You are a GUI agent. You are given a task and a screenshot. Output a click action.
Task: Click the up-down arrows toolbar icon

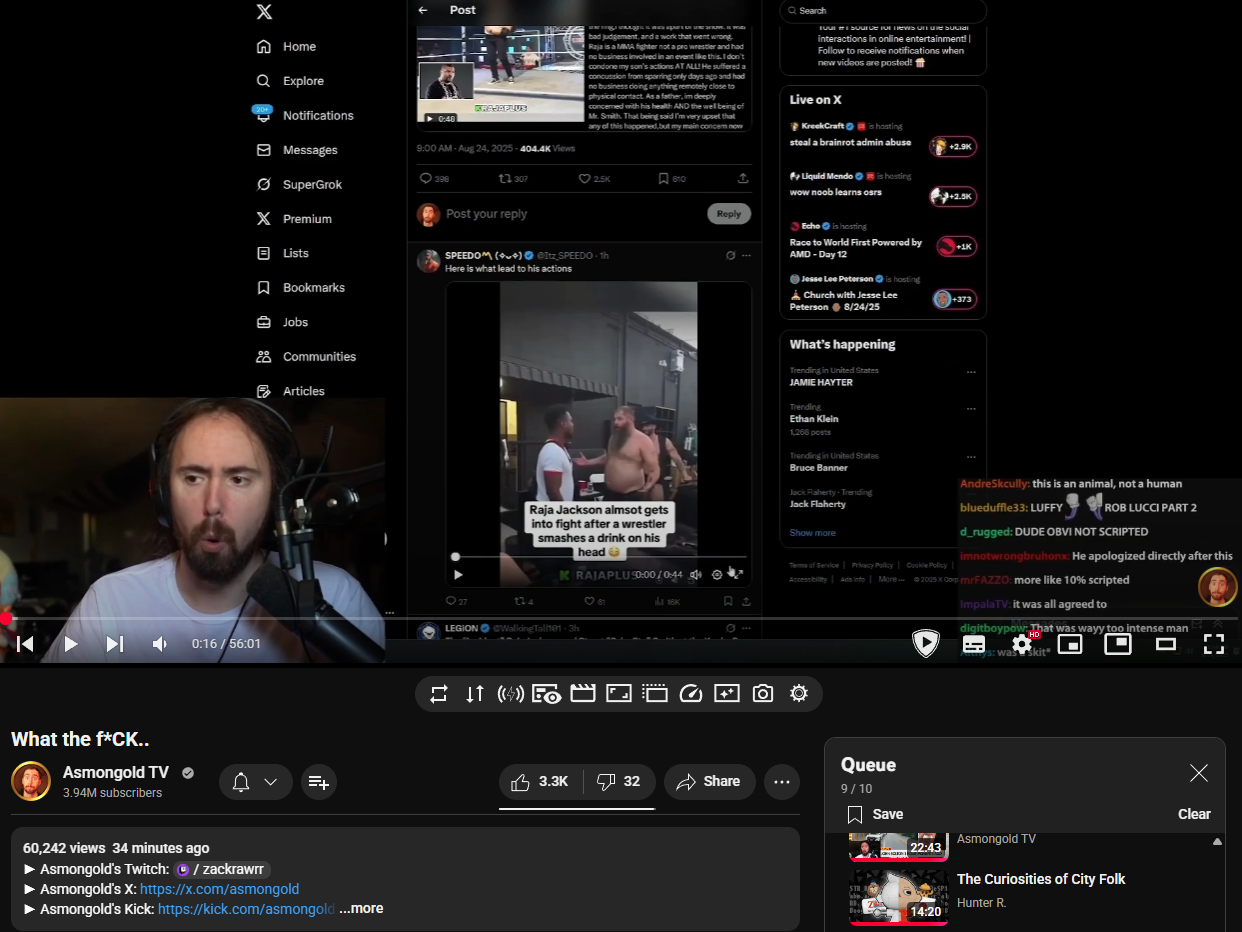click(x=475, y=694)
